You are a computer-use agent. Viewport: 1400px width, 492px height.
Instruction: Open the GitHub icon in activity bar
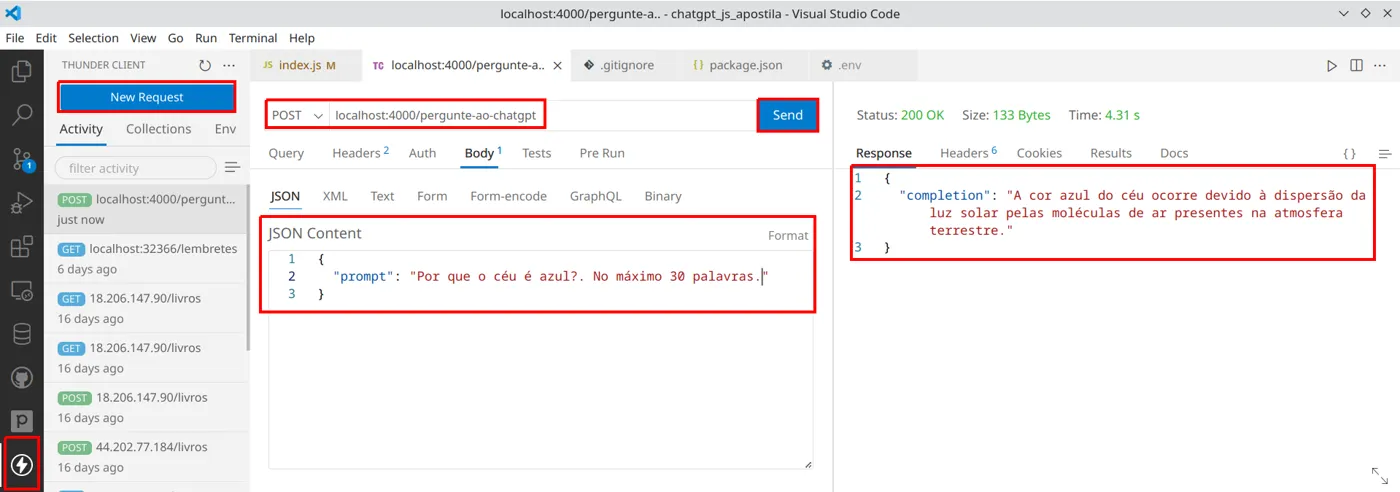(21, 377)
